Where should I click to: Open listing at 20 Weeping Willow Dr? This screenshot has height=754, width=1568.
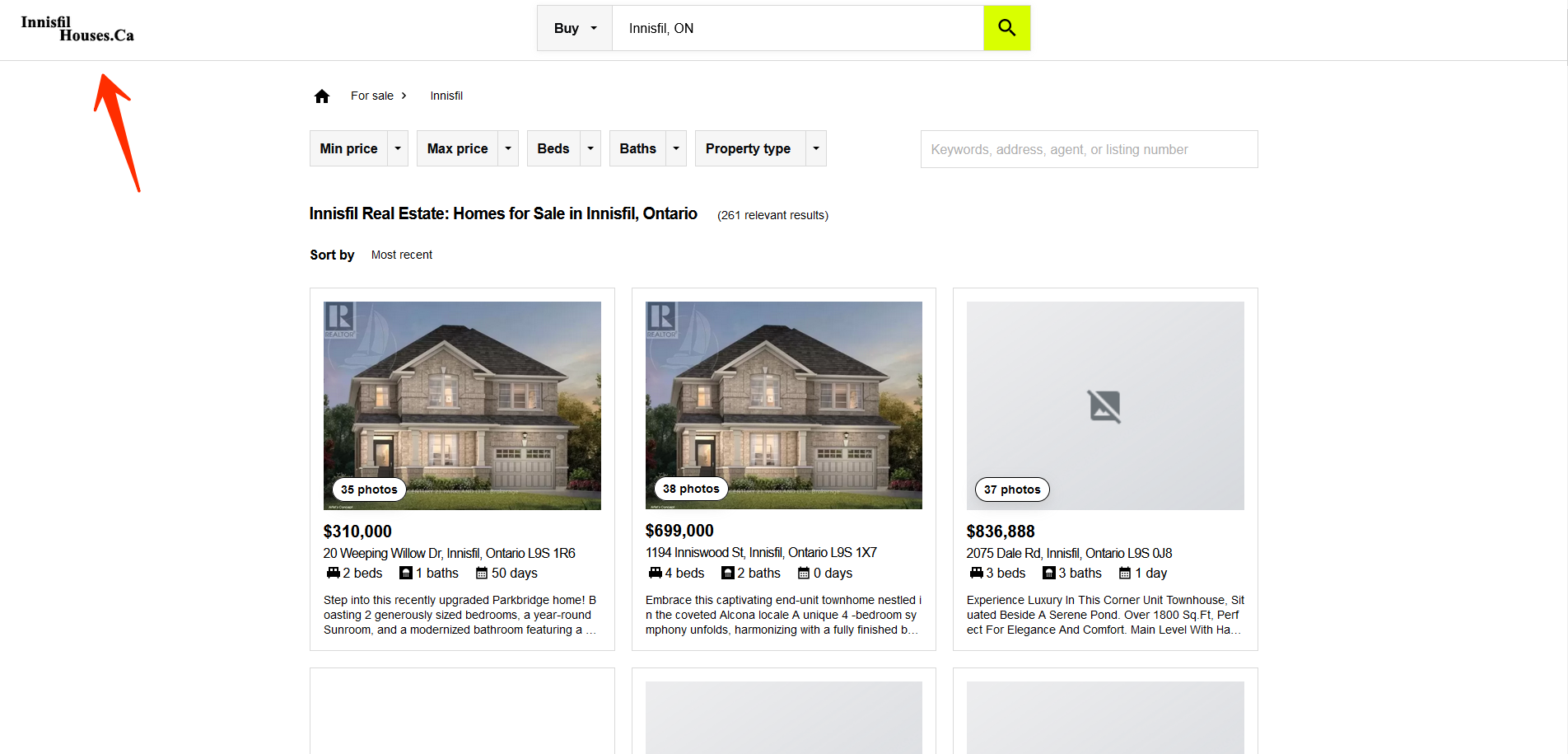[449, 553]
